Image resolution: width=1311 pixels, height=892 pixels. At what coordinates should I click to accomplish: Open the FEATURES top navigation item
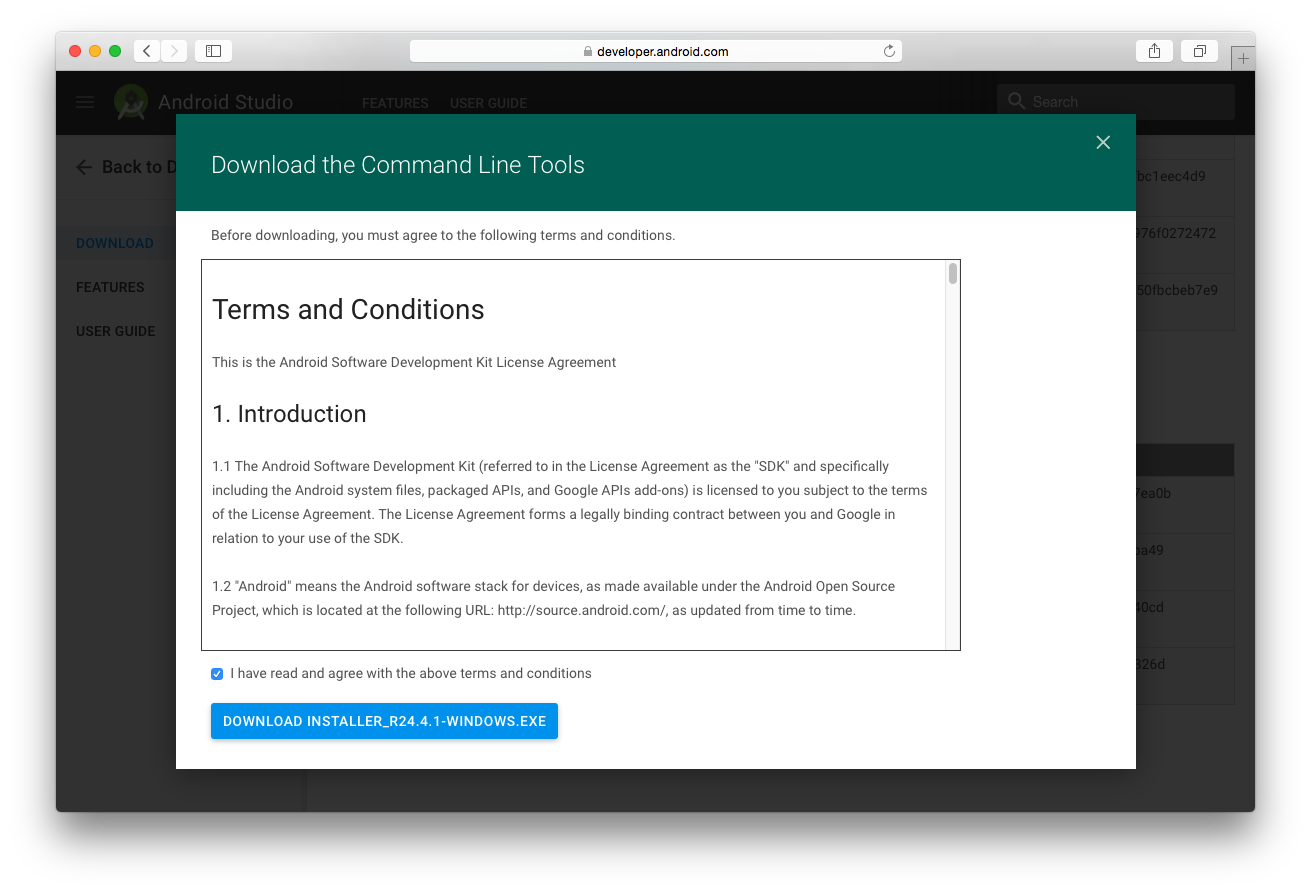pos(395,103)
